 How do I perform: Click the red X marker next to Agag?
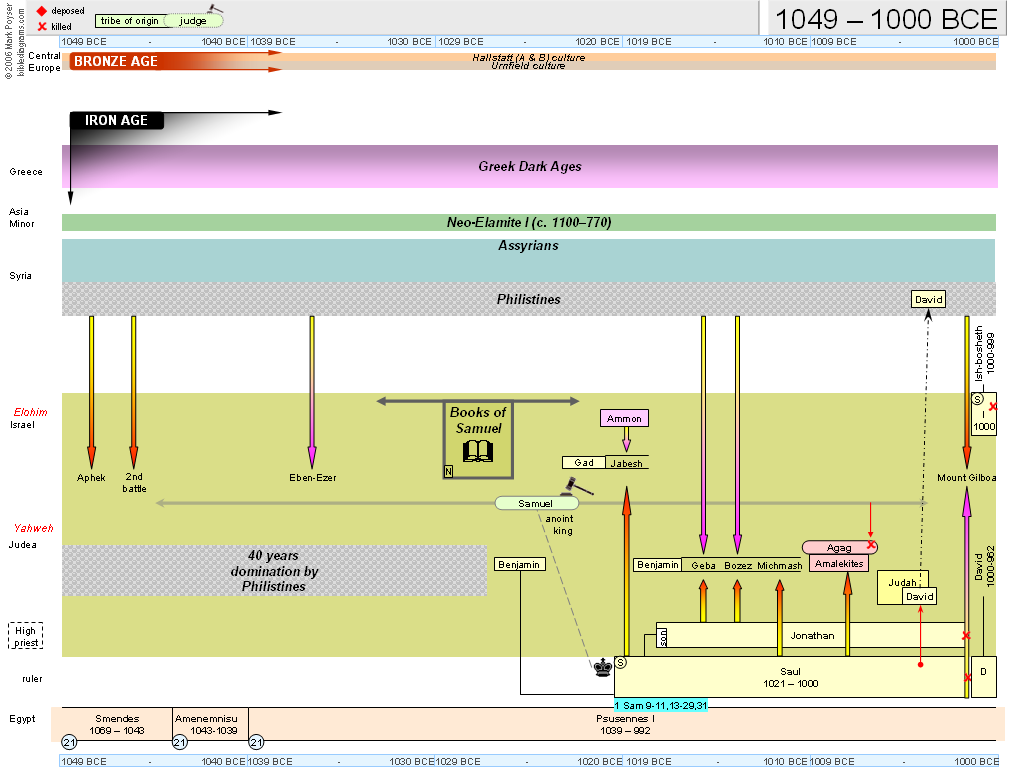coord(873,547)
